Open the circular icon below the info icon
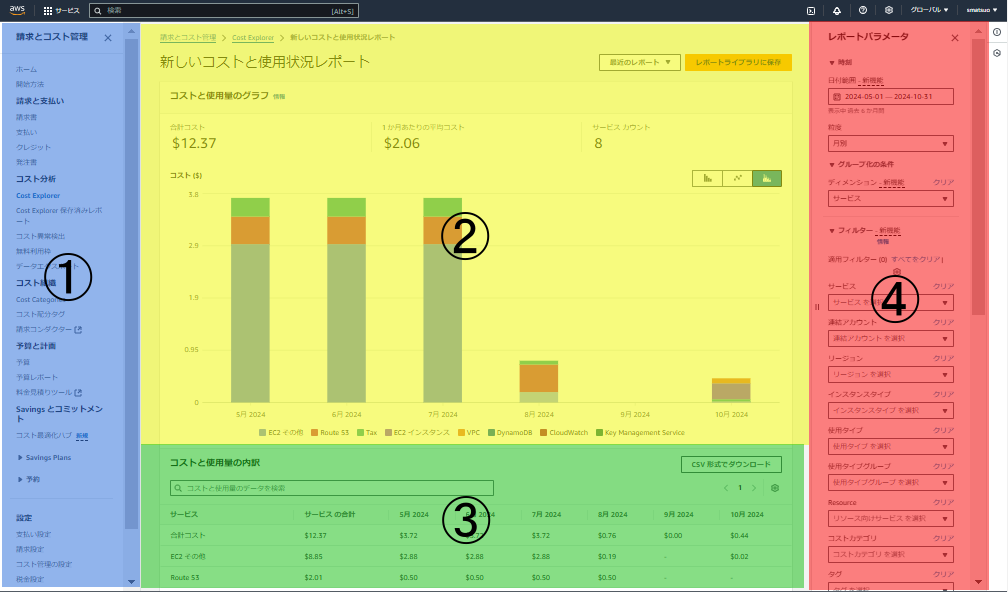This screenshot has width=1008, height=592. pyautogui.click(x=997, y=53)
